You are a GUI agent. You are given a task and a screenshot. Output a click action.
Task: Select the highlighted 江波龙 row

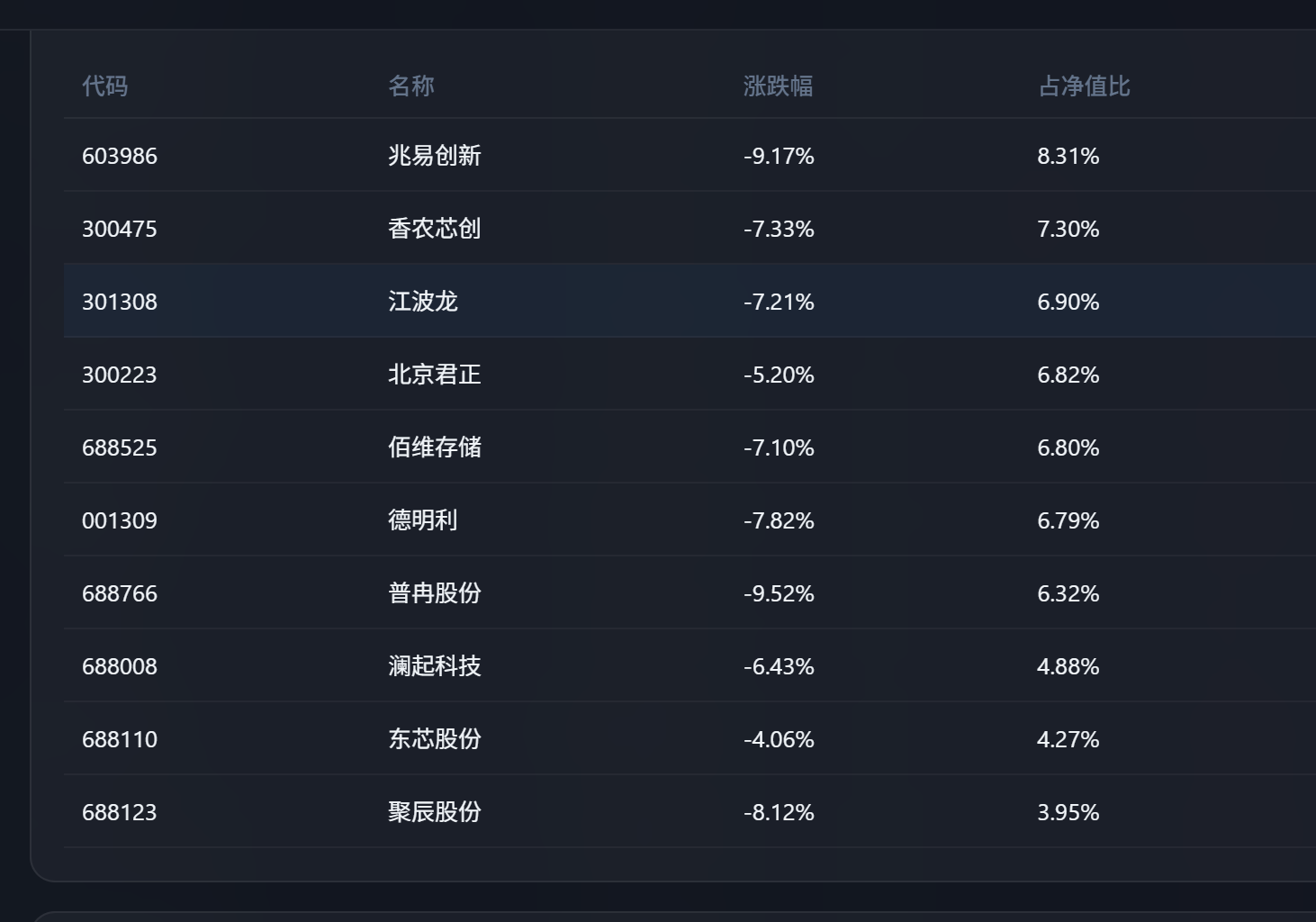pos(690,302)
